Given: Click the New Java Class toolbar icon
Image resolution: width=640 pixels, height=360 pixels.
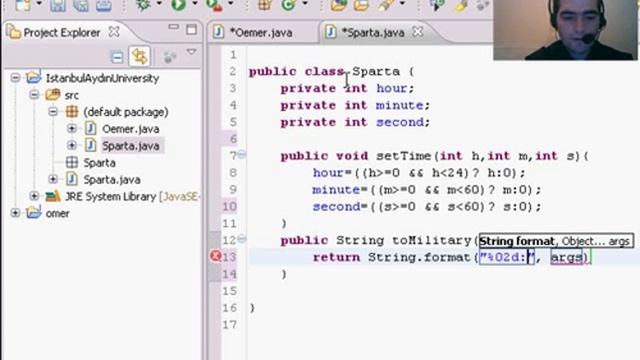Looking at the screenshot, I should [x=289, y=5].
